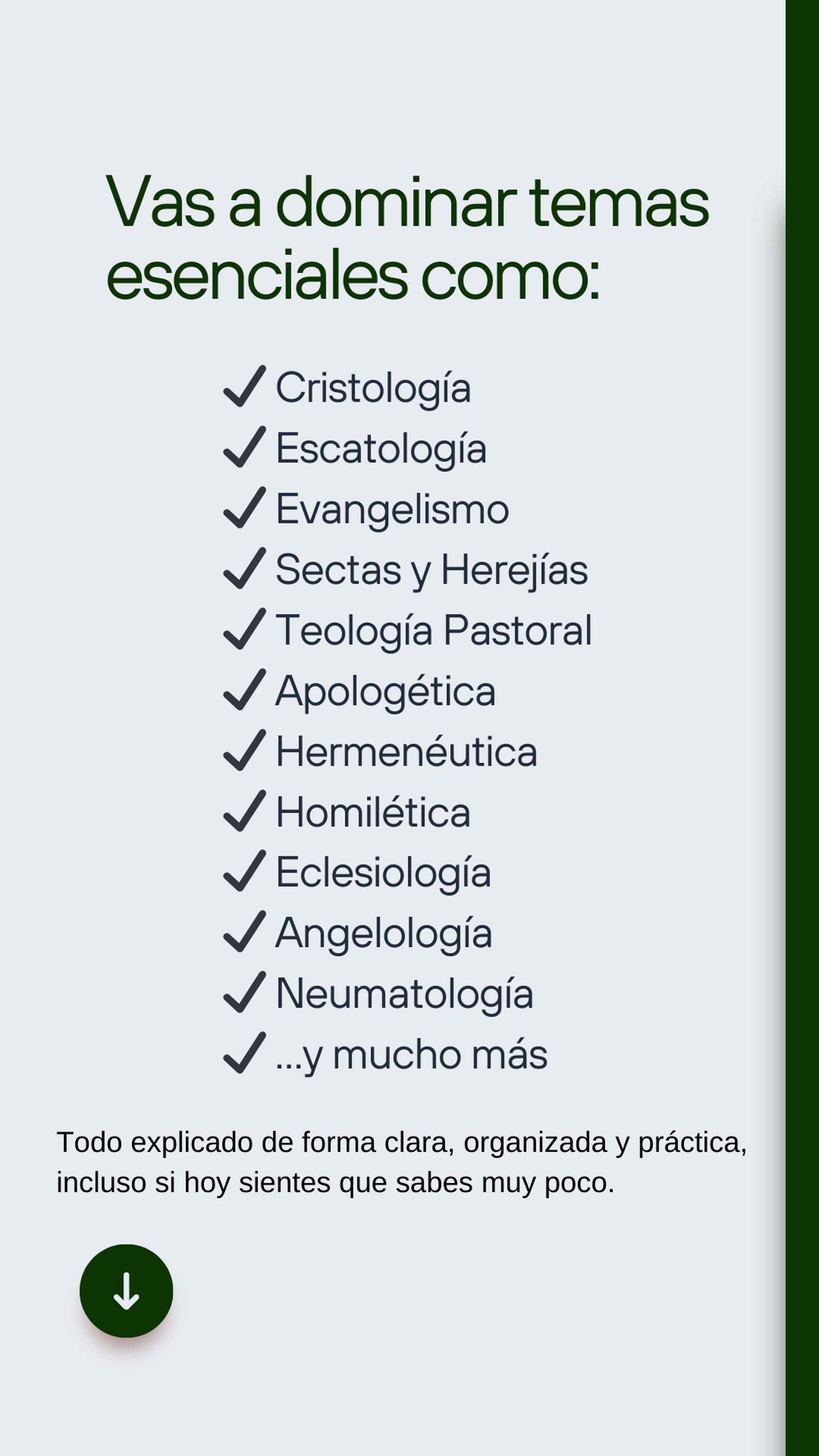Click the checkmark beside Homilética

244,811
